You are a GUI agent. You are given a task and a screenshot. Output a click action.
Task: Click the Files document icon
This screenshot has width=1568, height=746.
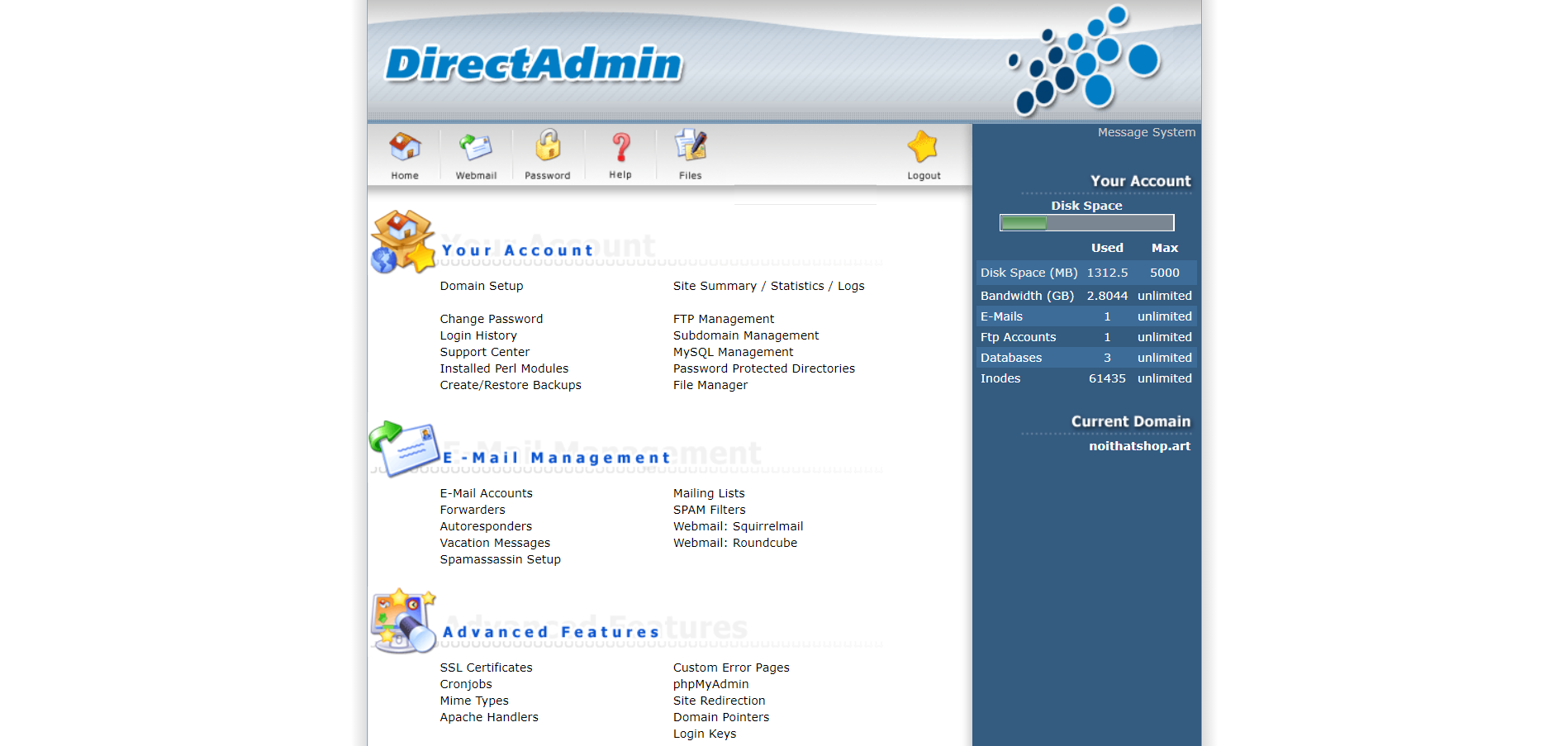tap(691, 145)
